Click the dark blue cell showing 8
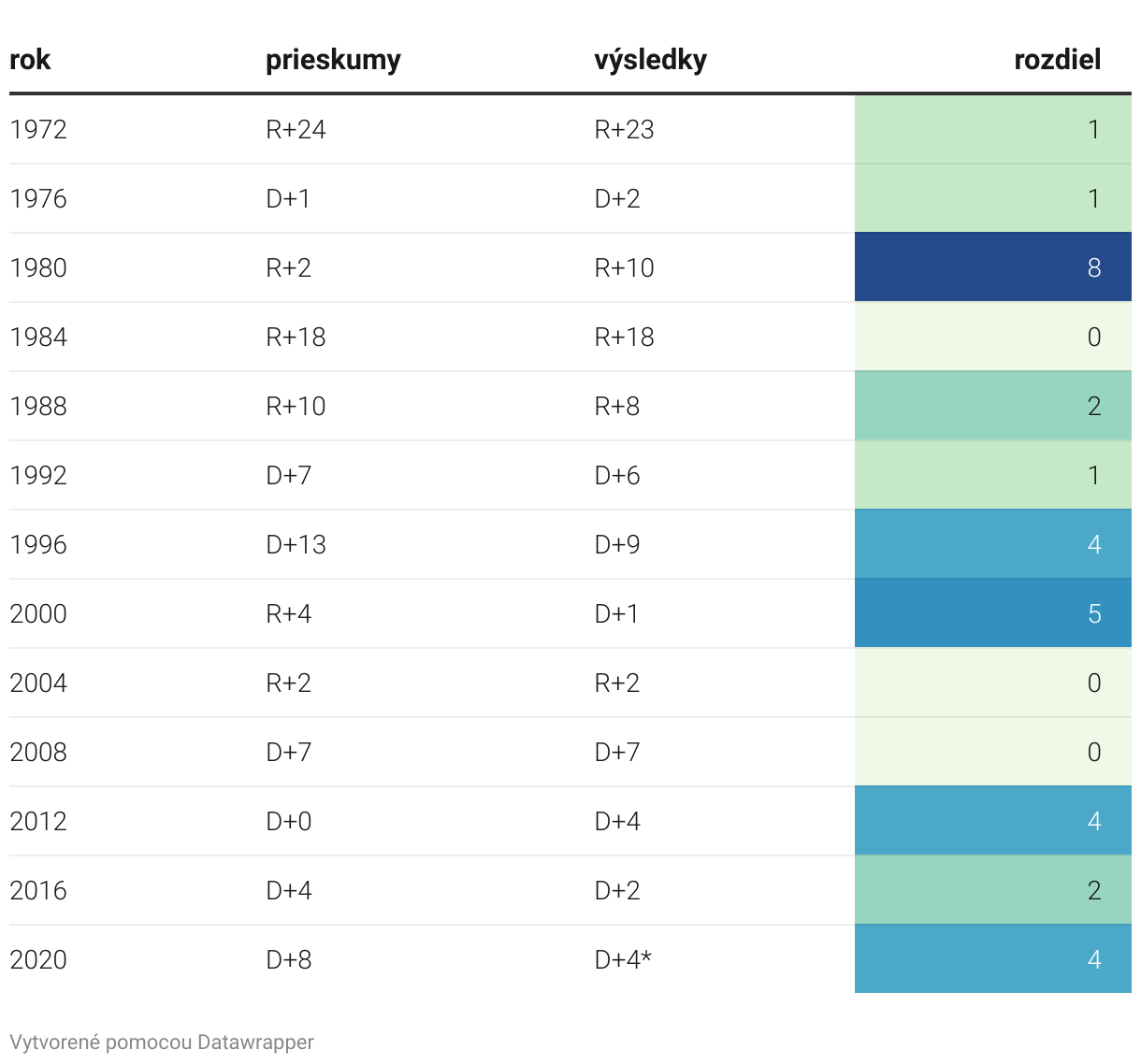Screen dimensions: 1141x1064 992,267
